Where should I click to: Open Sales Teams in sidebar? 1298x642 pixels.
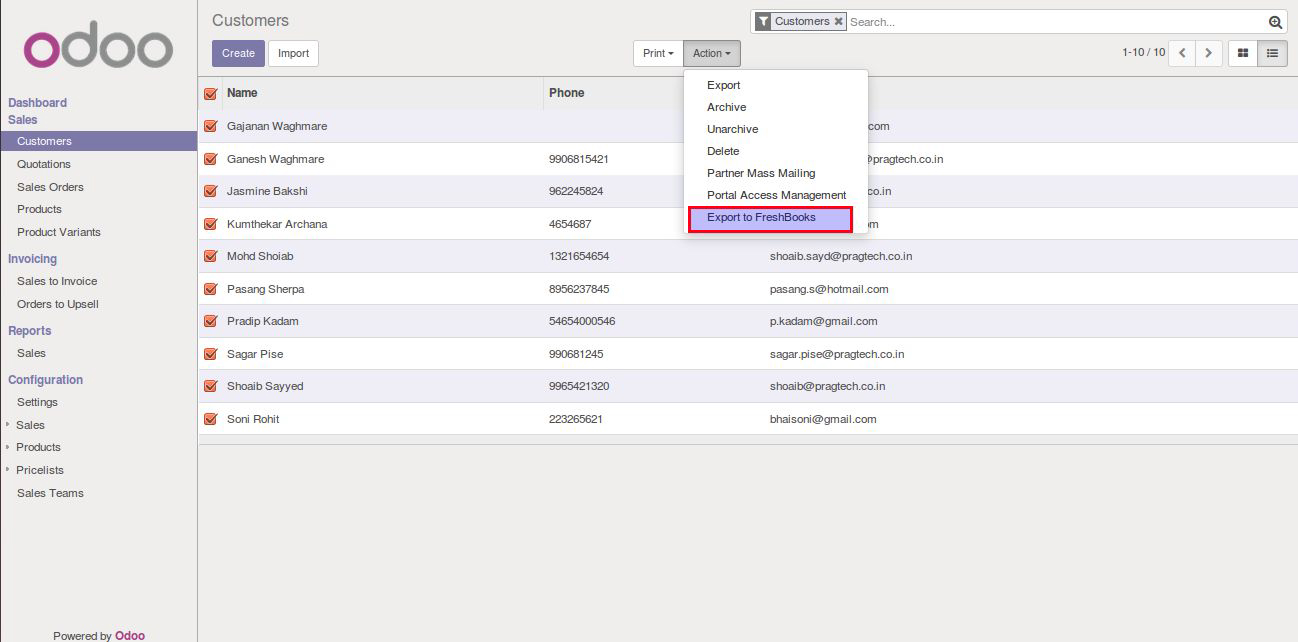(50, 493)
